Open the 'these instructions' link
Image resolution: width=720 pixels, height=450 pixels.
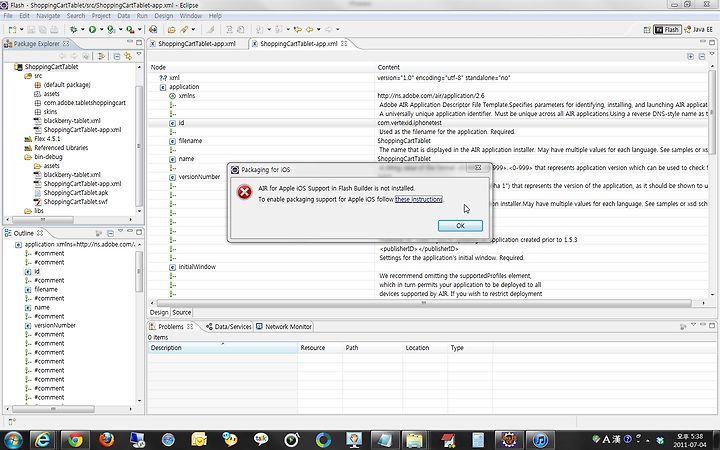coord(419,199)
